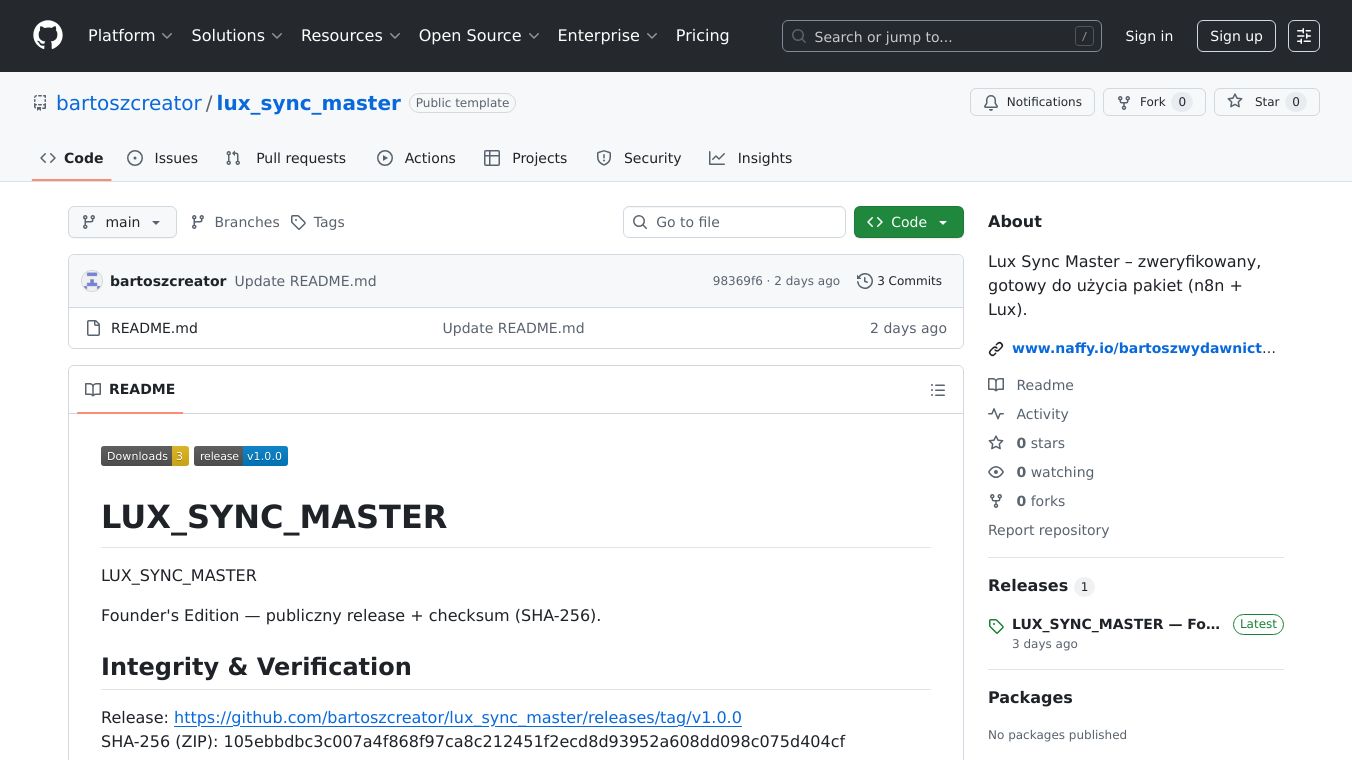Switch to the Issues tab

click(163, 158)
